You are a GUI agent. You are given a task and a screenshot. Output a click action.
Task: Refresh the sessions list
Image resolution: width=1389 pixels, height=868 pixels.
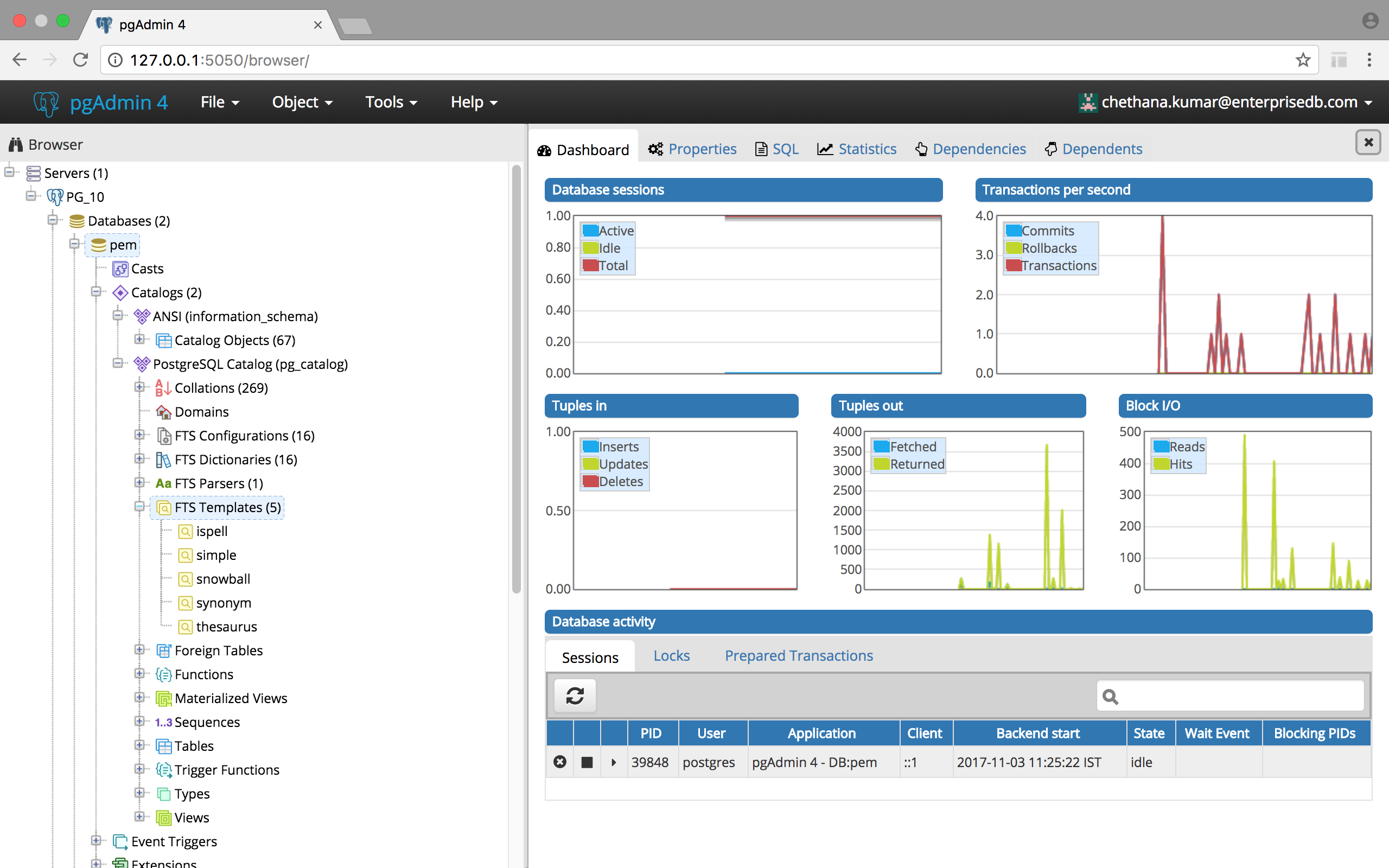575,697
